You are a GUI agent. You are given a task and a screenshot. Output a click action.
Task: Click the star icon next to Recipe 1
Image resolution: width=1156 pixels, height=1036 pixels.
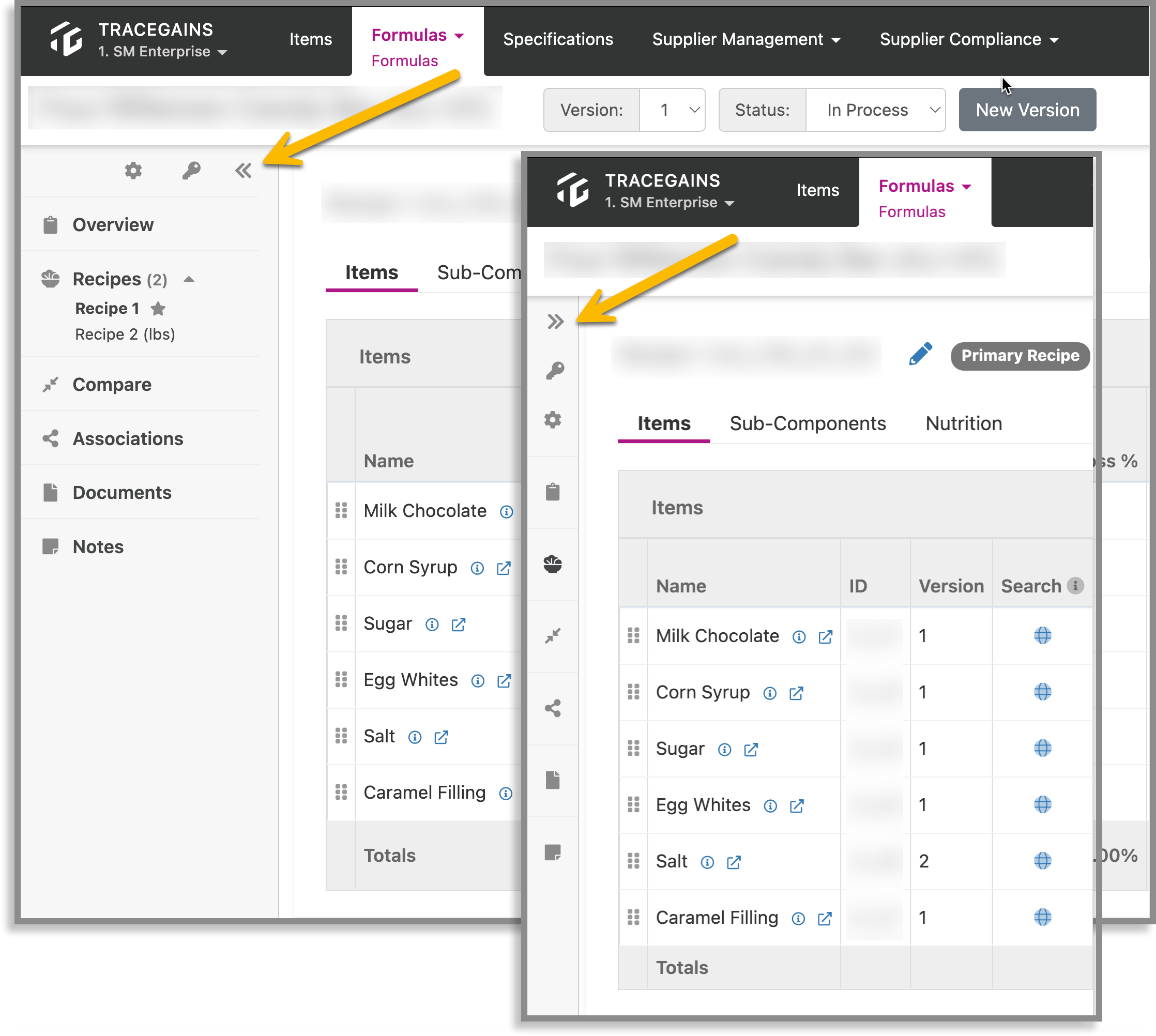click(158, 309)
